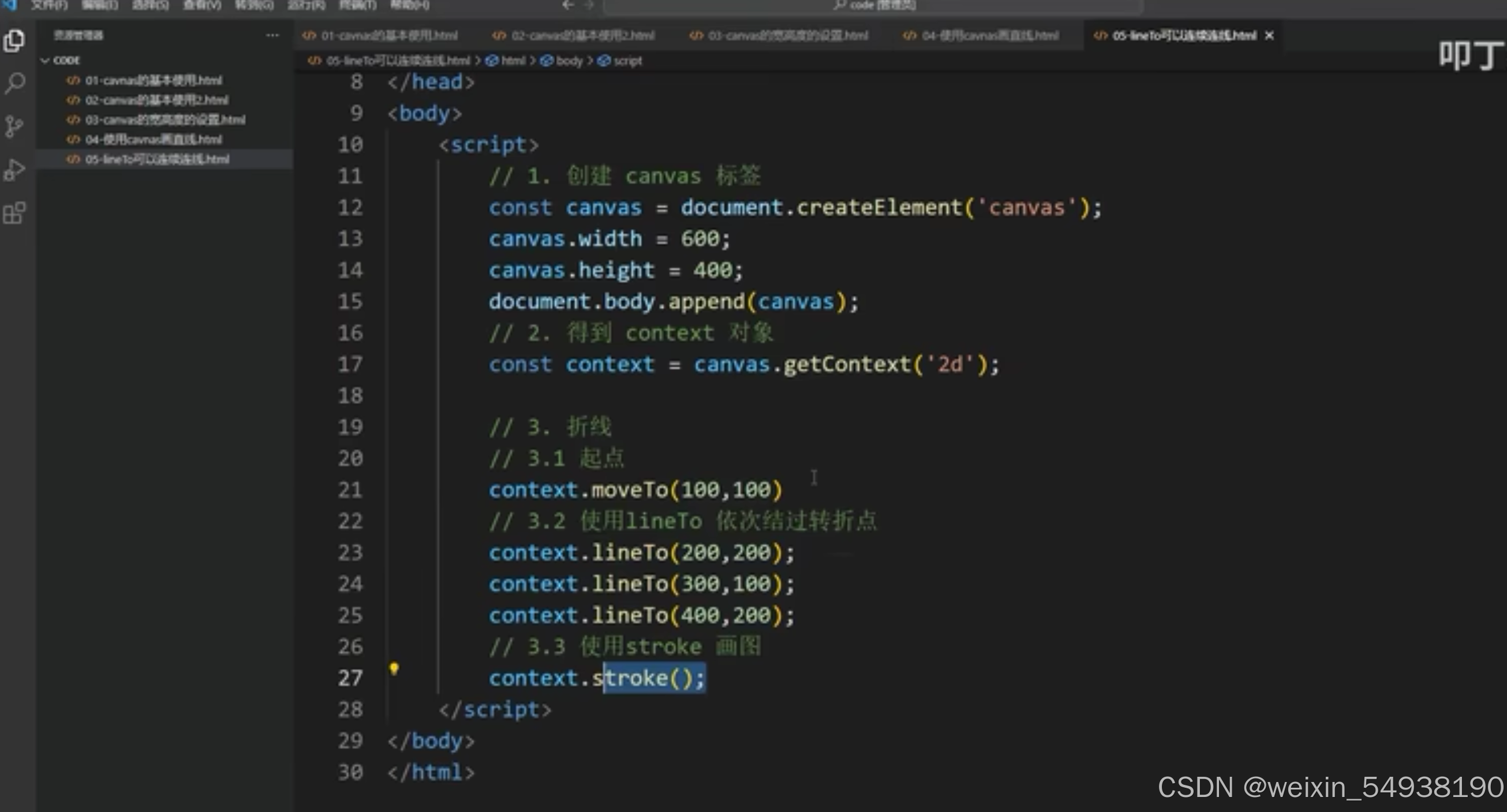Click the command center search box

[x=874, y=5]
